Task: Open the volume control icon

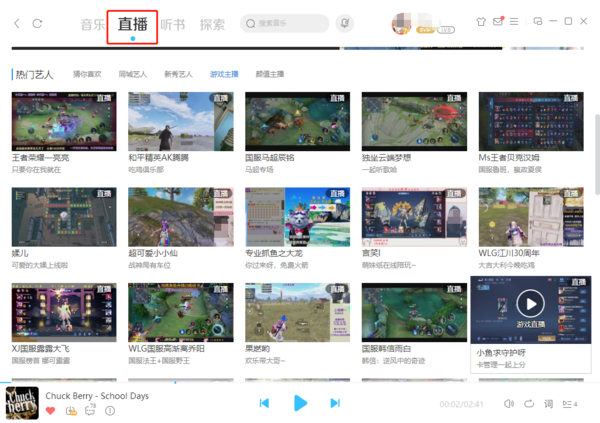Action: pos(509,404)
